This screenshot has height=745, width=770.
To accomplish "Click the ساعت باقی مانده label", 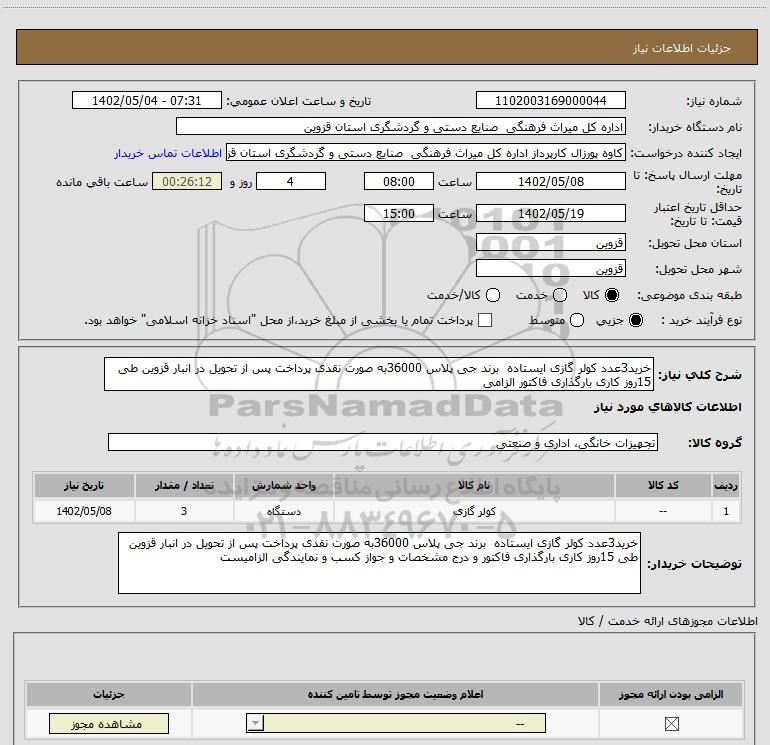I will pos(102,182).
